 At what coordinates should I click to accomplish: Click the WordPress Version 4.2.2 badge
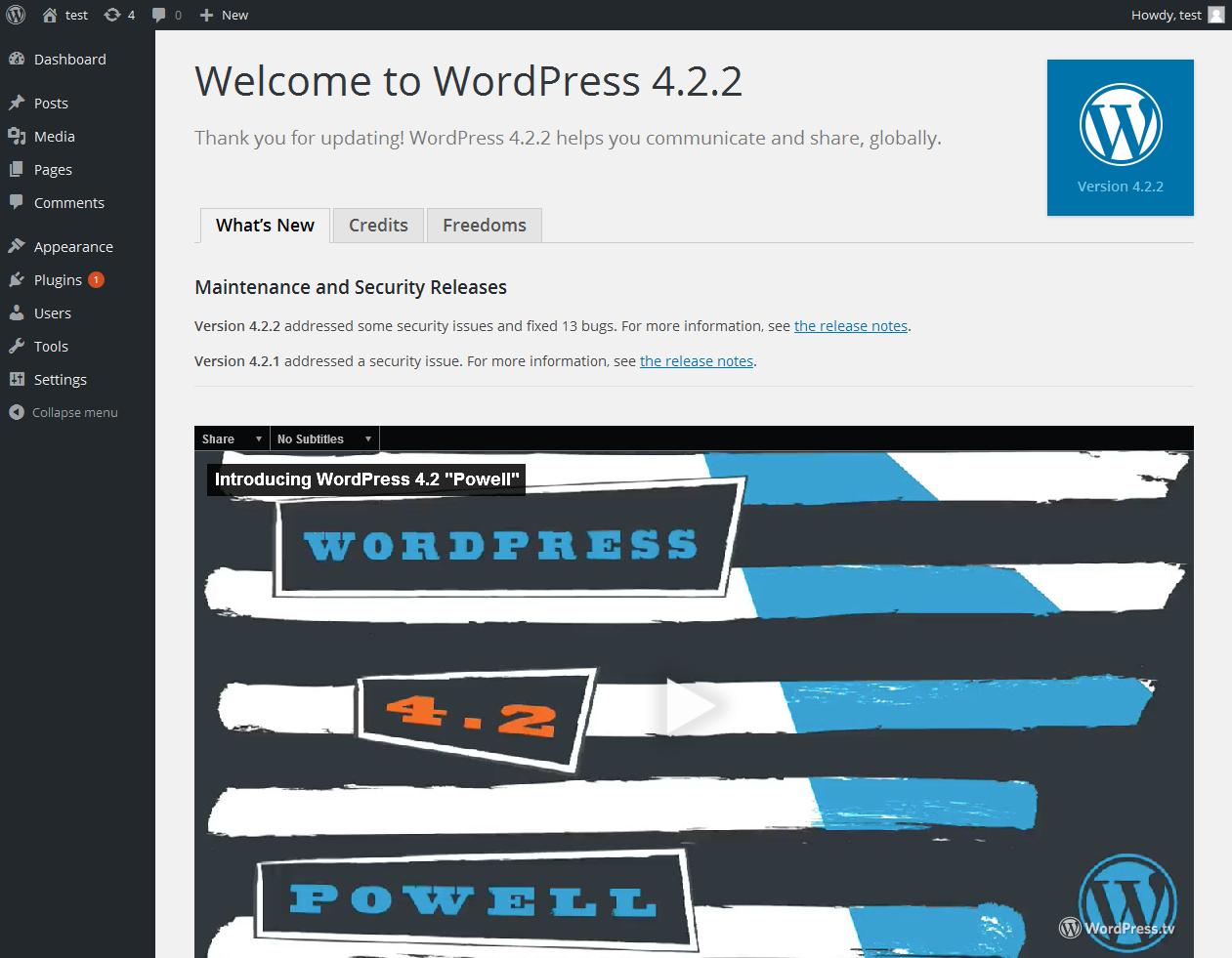pyautogui.click(x=1121, y=138)
